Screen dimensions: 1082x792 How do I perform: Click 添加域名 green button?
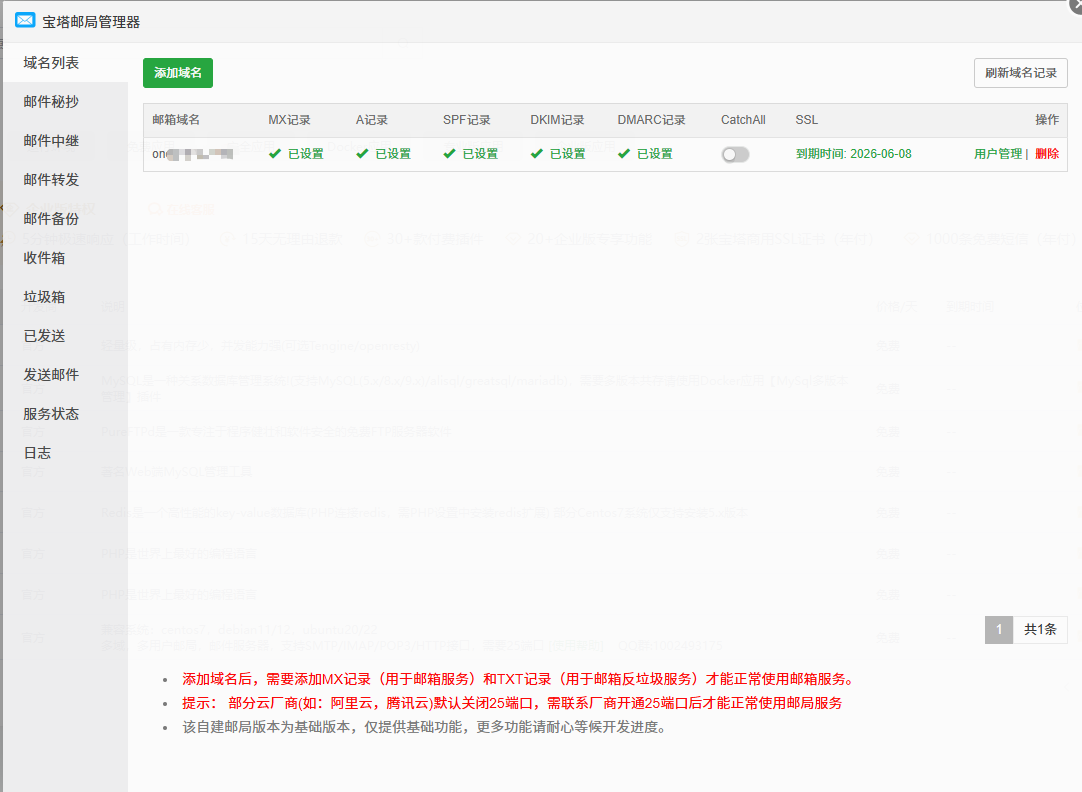click(178, 73)
